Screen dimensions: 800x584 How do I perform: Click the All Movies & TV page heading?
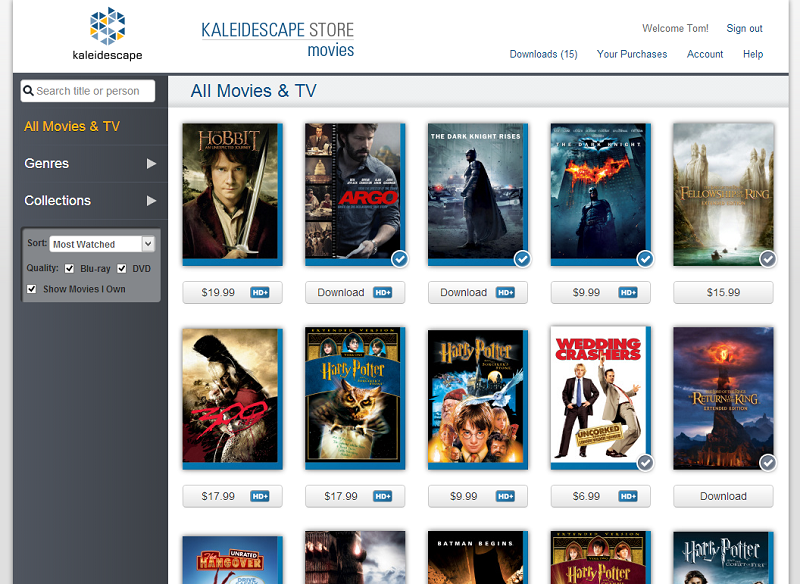[254, 91]
